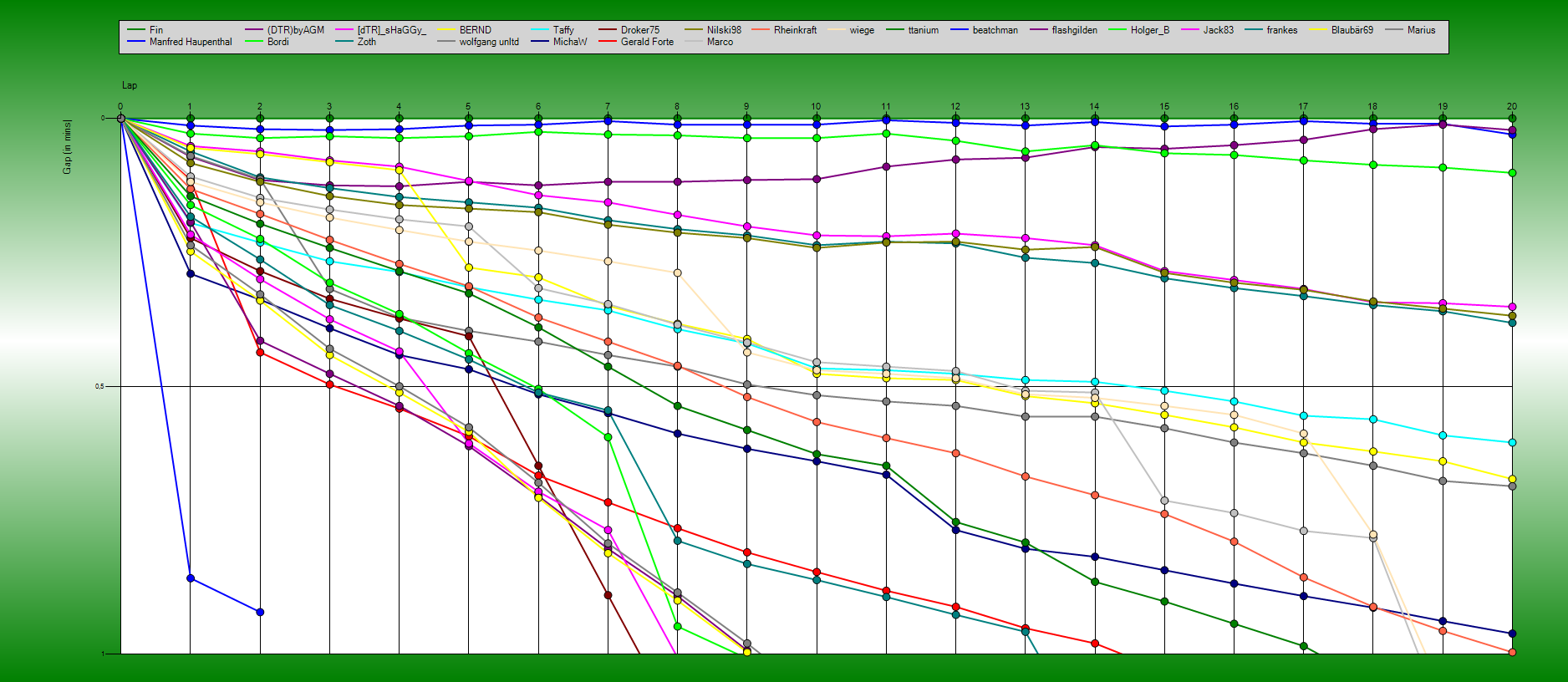Select lap number 2 label
This screenshot has height=682, width=1568.
[260, 107]
